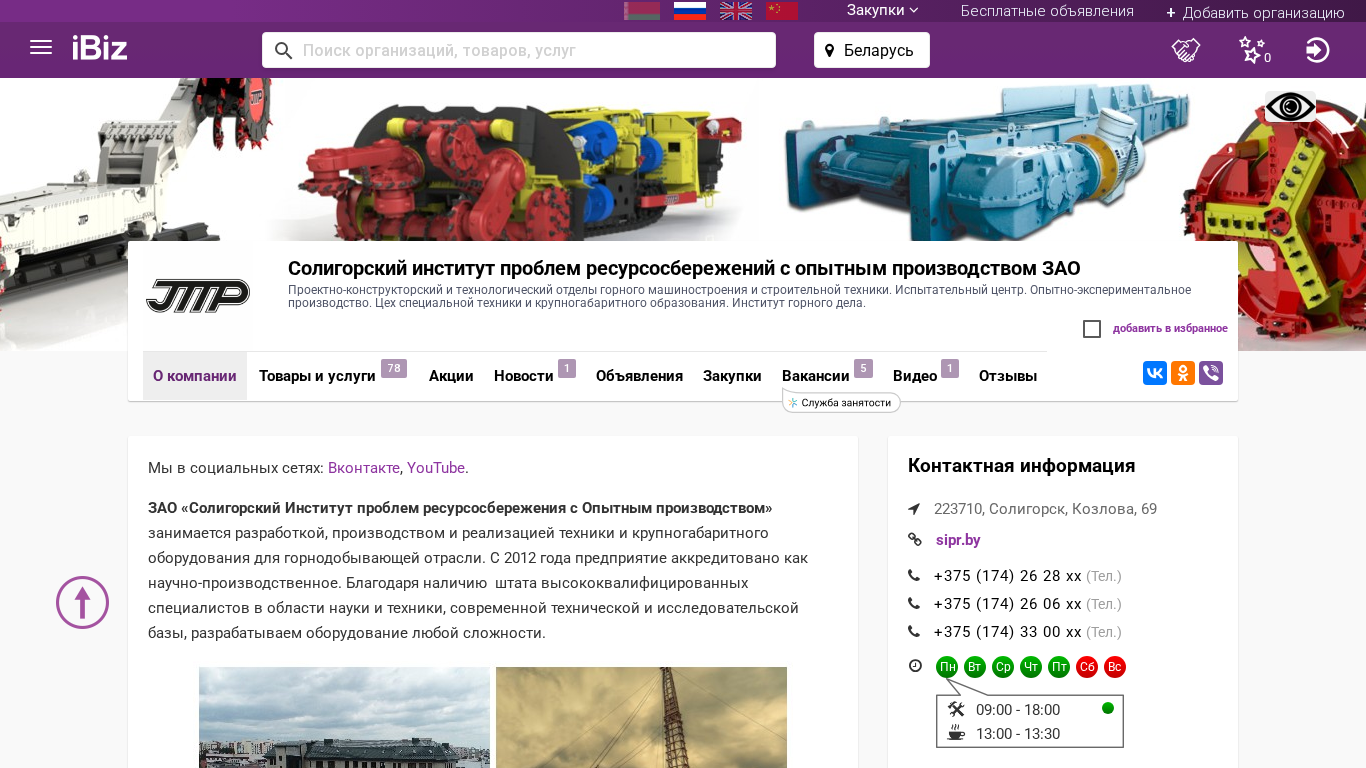
Task: Click the company name heading
Action: [684, 268]
